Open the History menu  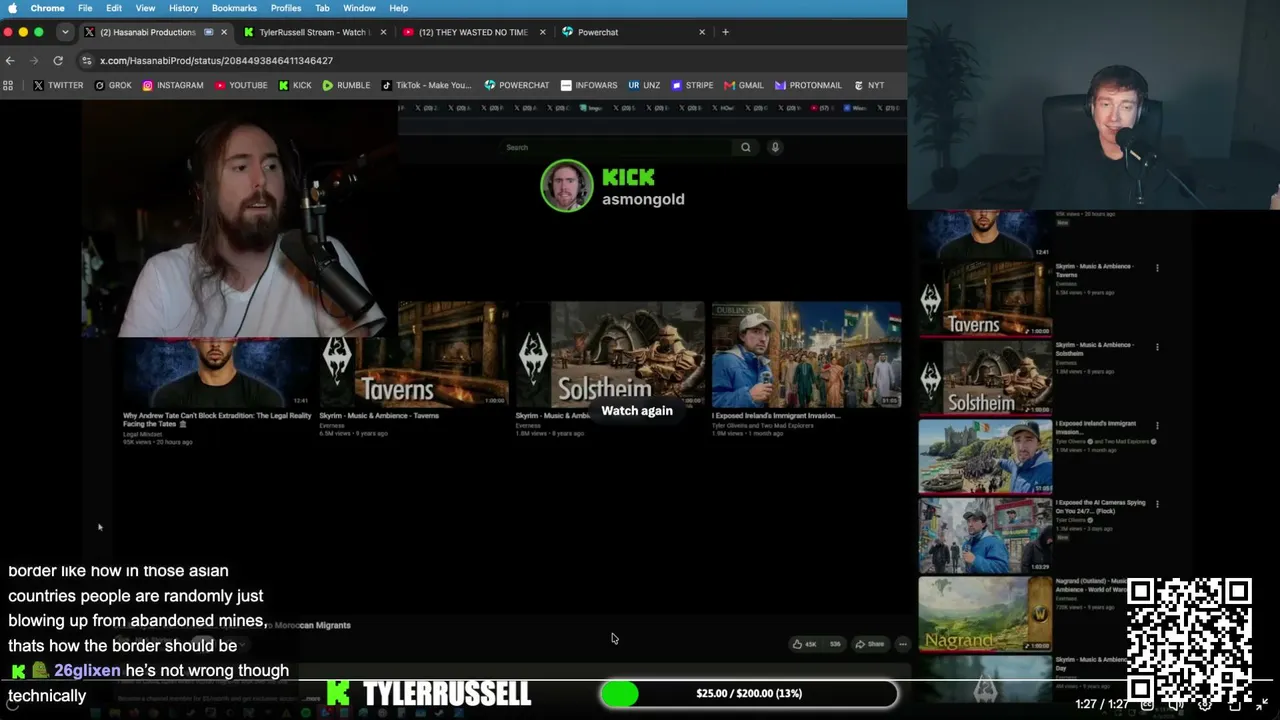click(183, 8)
